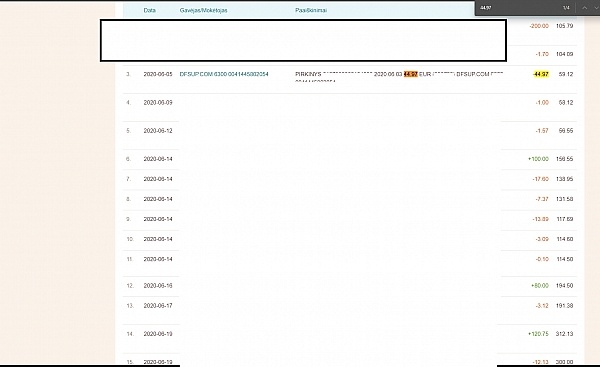Click the -17.60 amount in row 7
This screenshot has width=600, height=367.
click(540, 179)
